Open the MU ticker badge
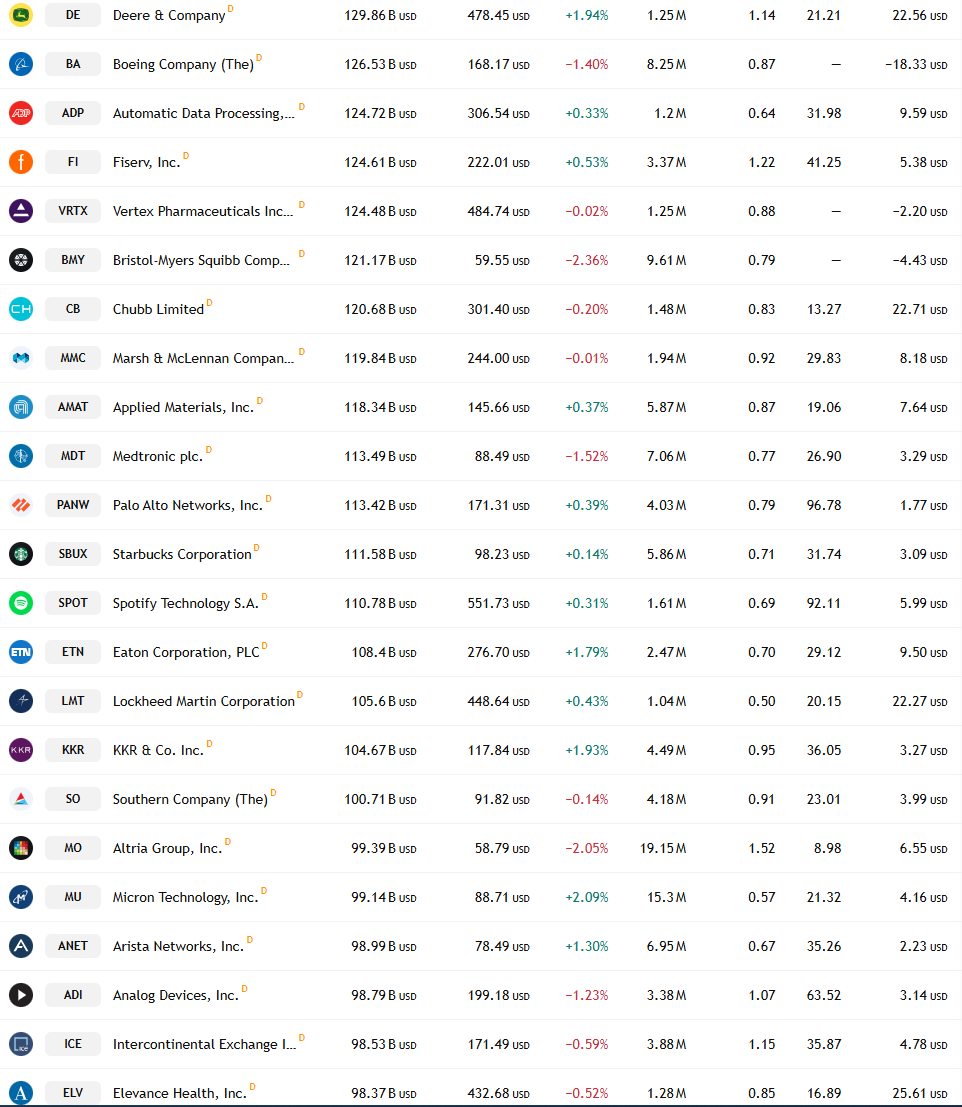 click(73, 897)
